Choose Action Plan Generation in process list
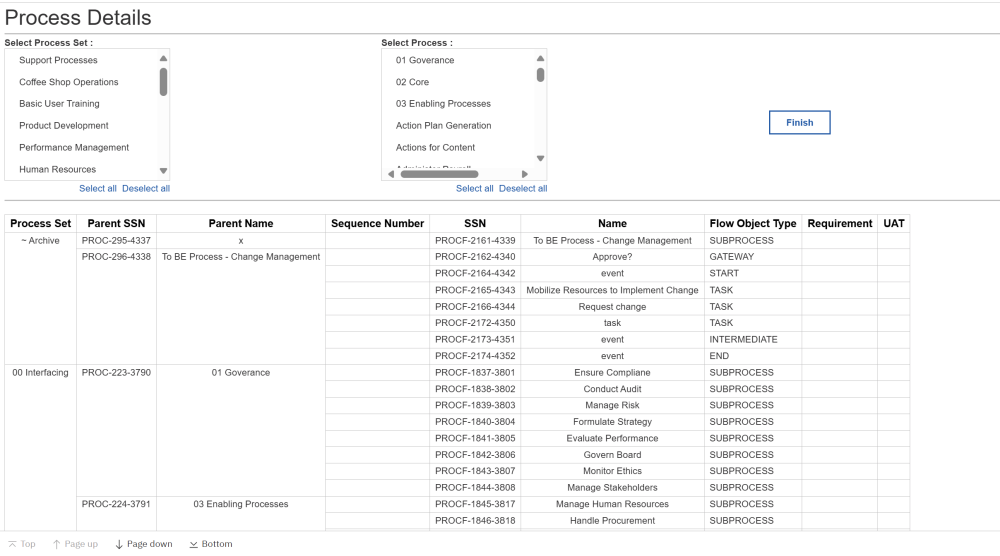Viewport: 1000px width, 556px height. 443,125
